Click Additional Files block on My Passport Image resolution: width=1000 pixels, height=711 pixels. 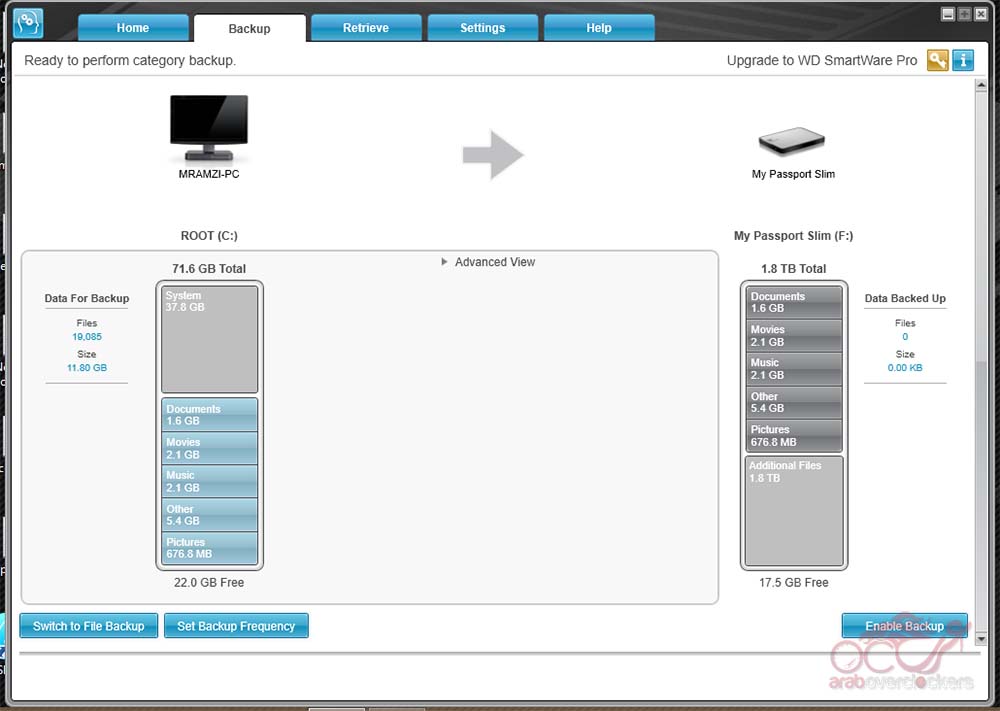[794, 510]
